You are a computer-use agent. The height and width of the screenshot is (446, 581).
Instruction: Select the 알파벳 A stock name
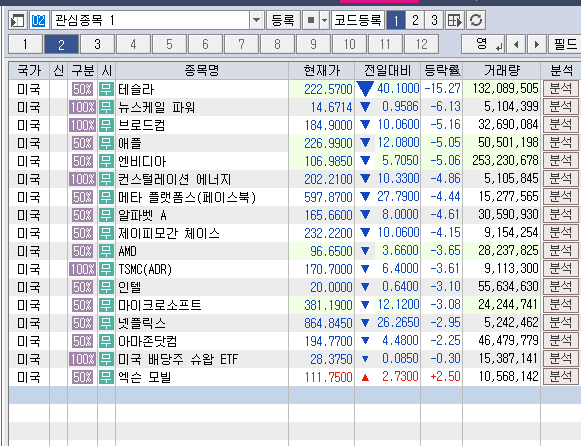[143, 215]
